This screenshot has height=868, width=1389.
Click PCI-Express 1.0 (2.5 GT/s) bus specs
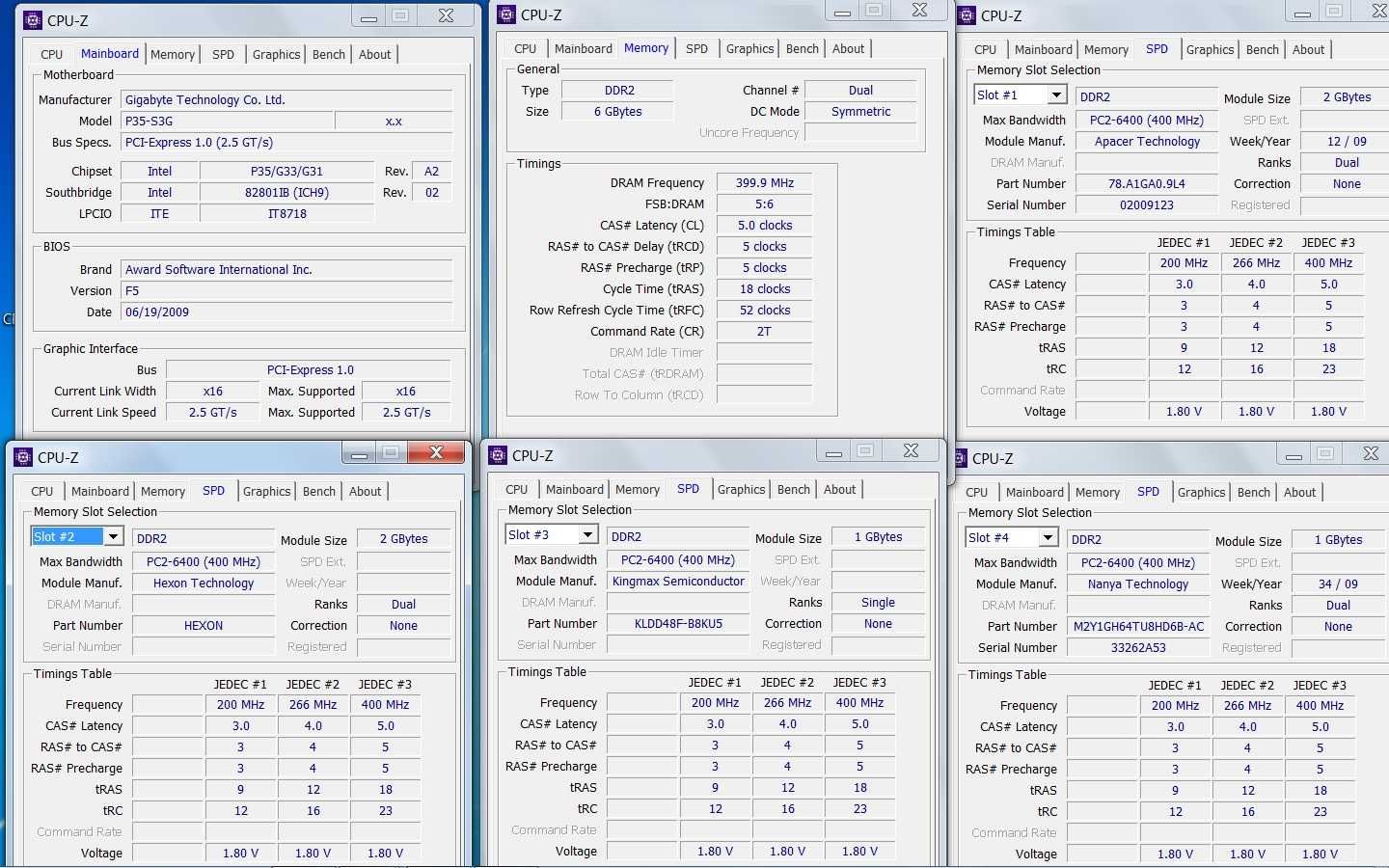point(286,142)
